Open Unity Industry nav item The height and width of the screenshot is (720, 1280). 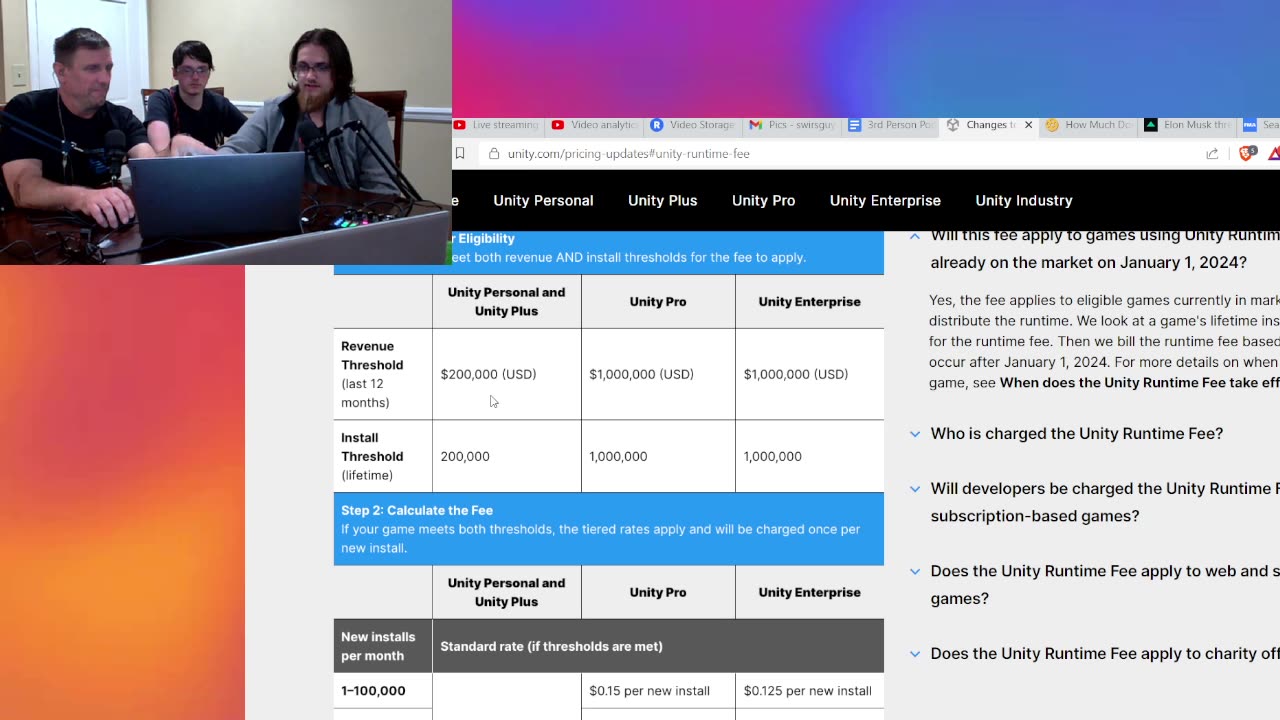click(x=1024, y=200)
